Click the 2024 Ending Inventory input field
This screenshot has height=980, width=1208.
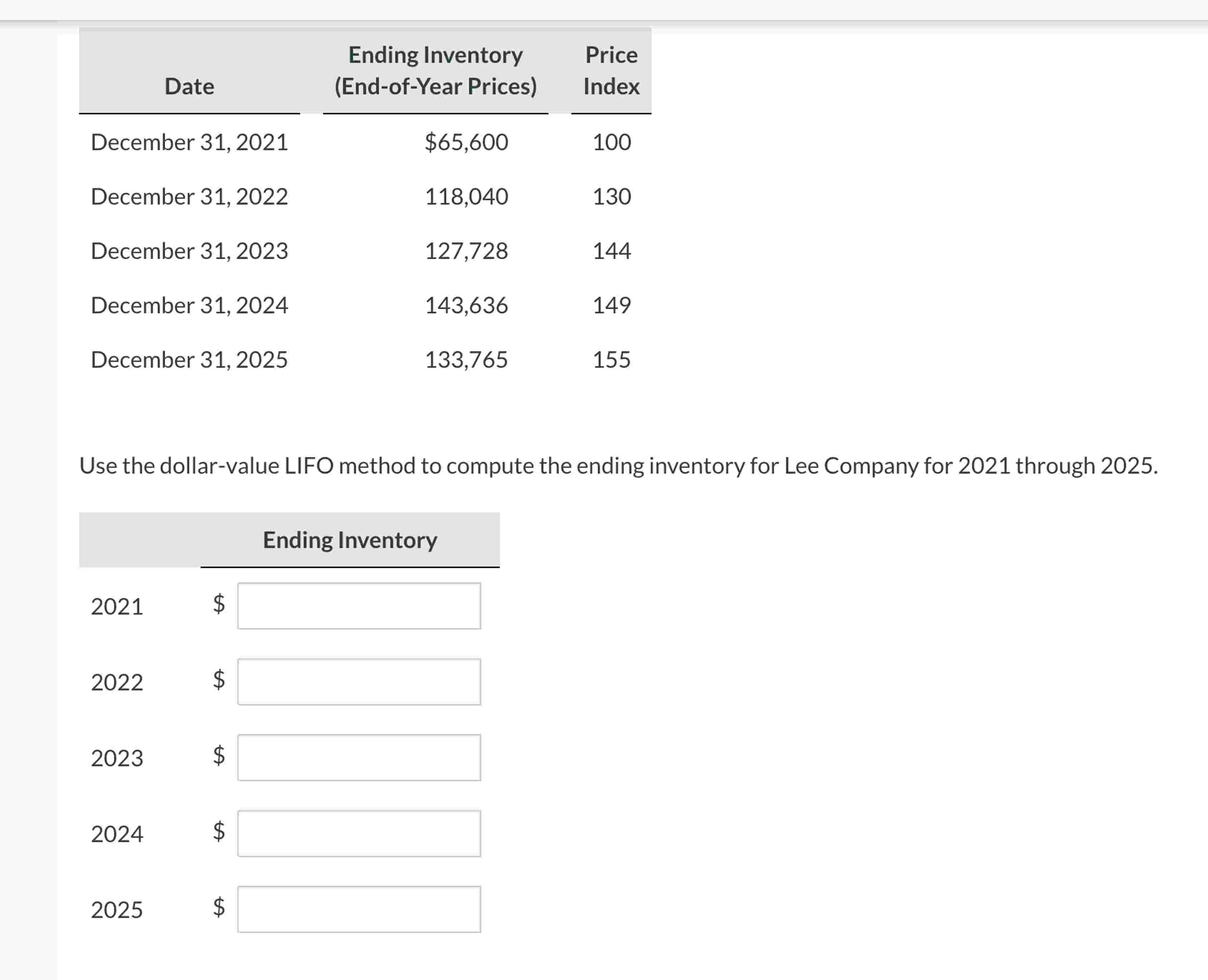[x=359, y=834]
